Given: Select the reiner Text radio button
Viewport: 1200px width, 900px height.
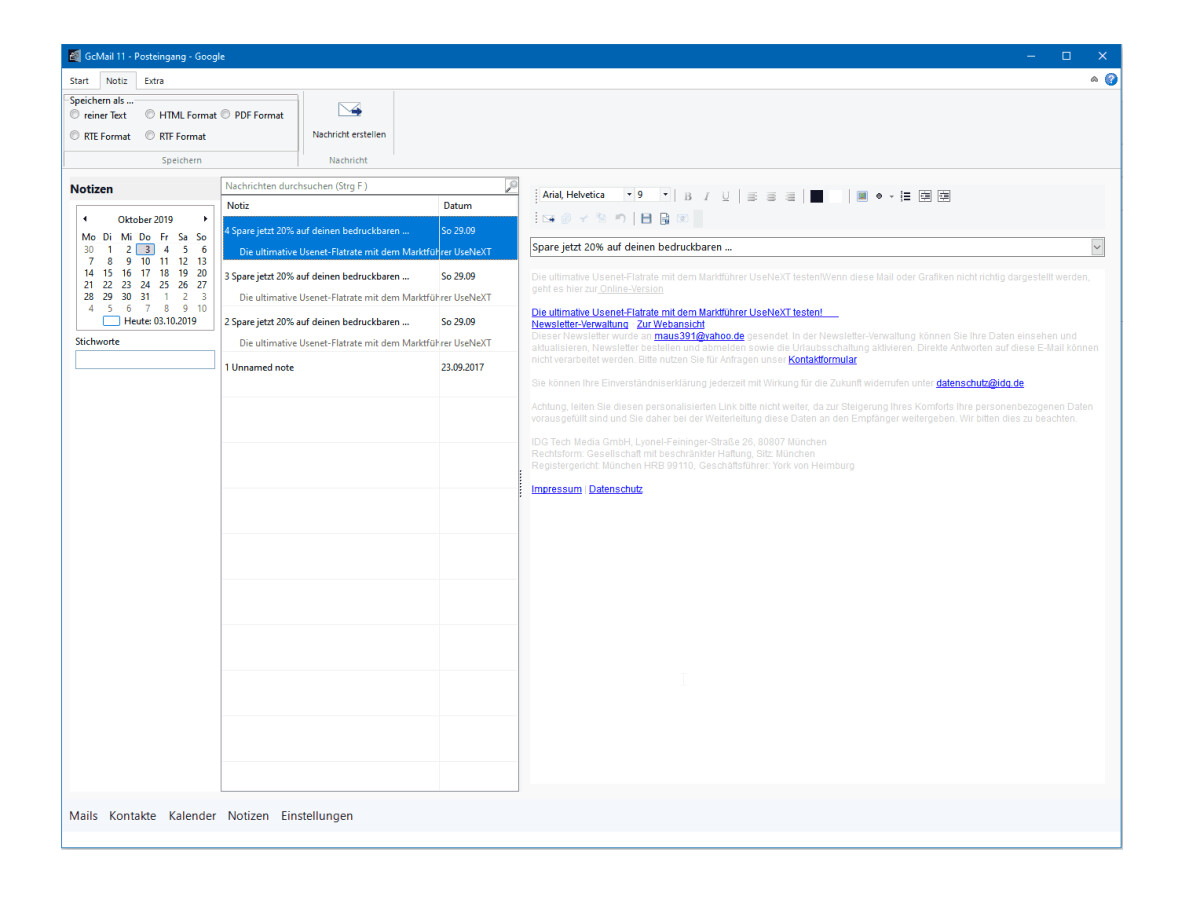Looking at the screenshot, I should coord(75,115).
